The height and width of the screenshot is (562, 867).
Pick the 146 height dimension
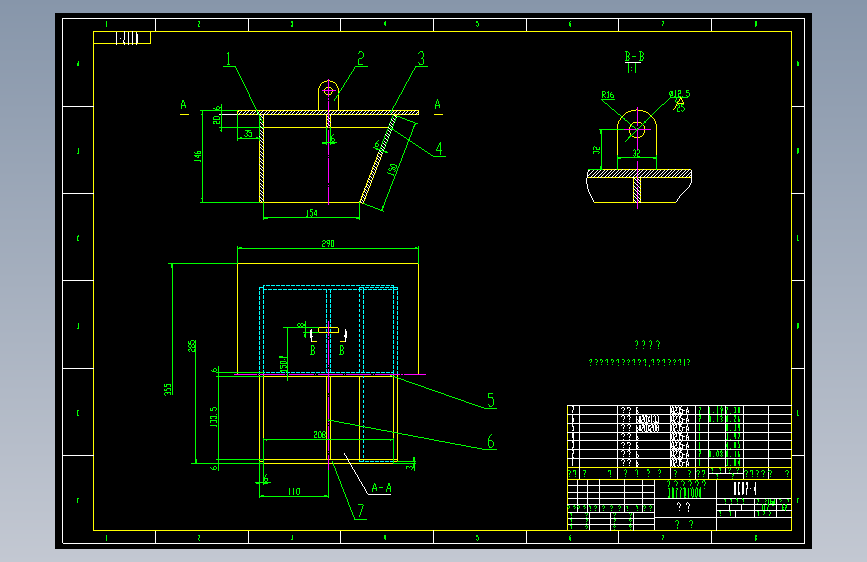[x=197, y=157]
